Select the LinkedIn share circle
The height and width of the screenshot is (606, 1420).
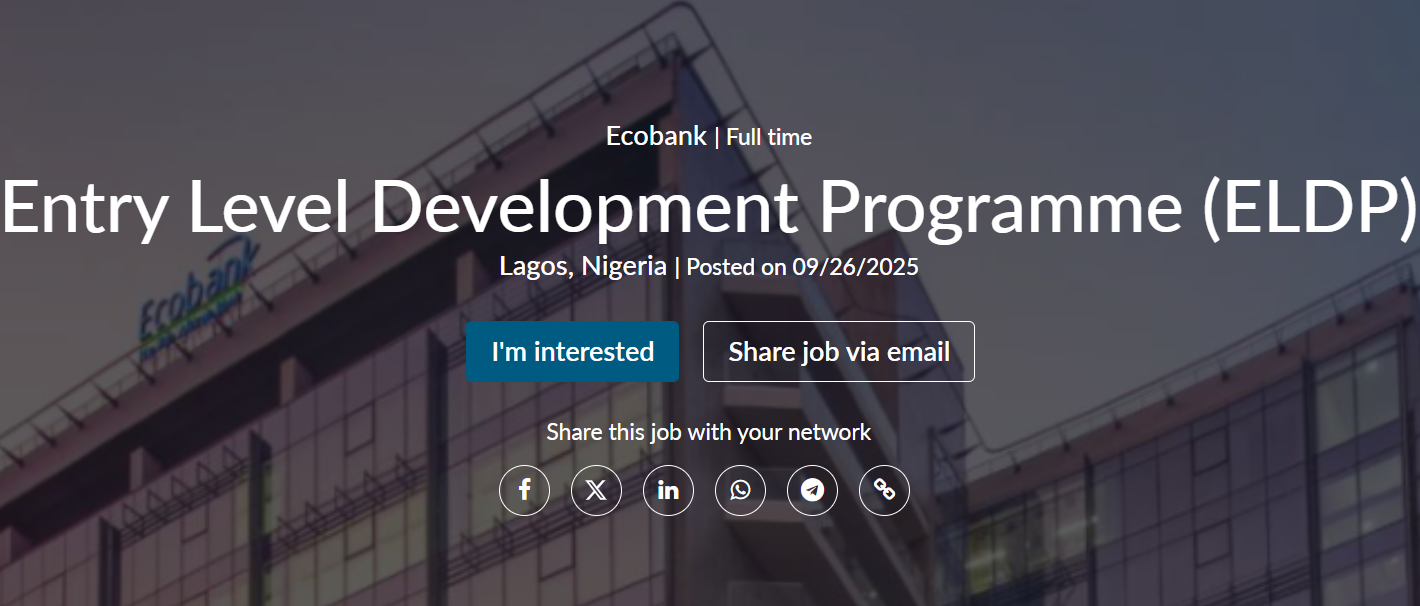point(668,490)
